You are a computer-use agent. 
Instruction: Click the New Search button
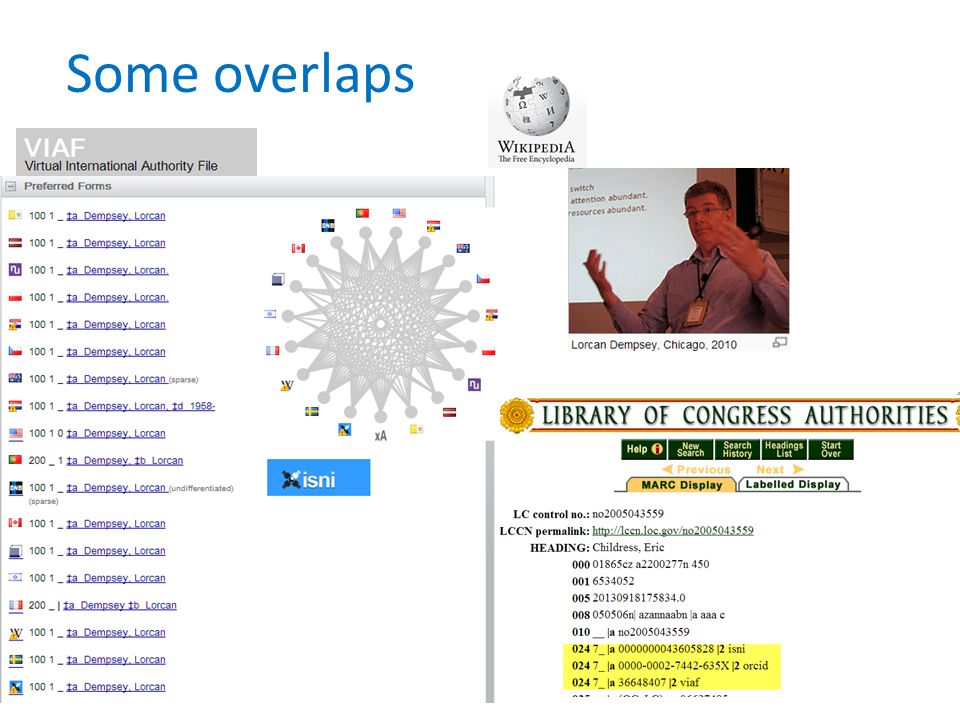691,449
